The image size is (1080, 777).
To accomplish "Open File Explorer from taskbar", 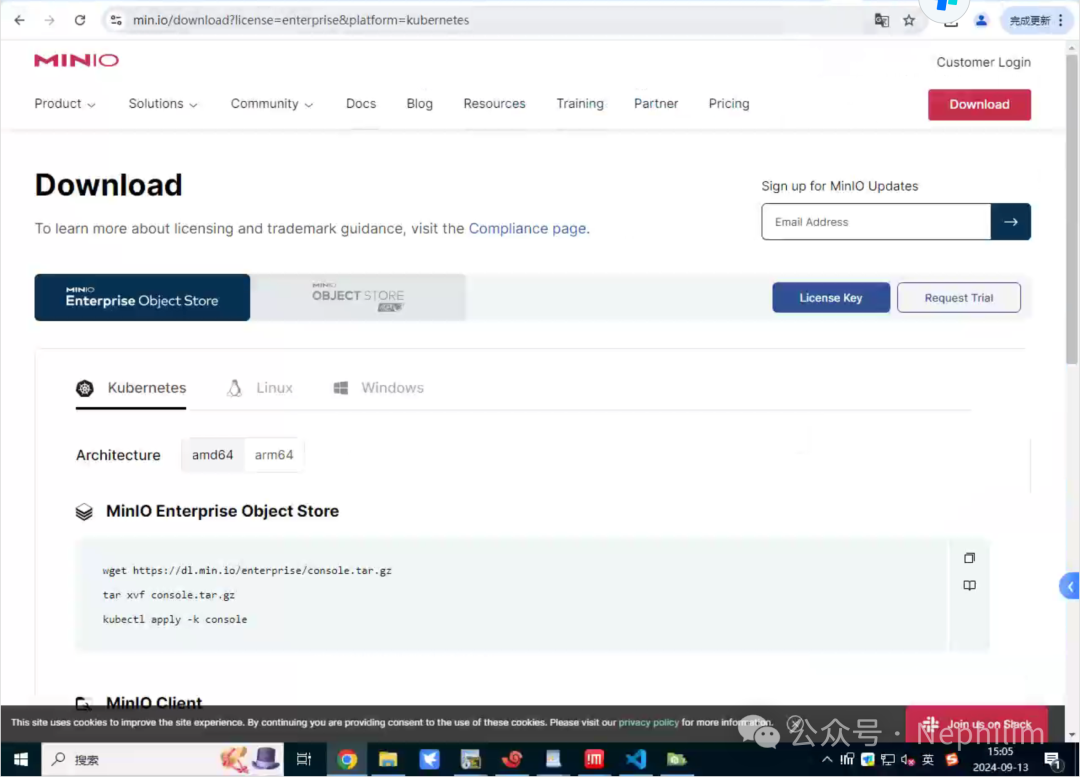I will coord(388,759).
